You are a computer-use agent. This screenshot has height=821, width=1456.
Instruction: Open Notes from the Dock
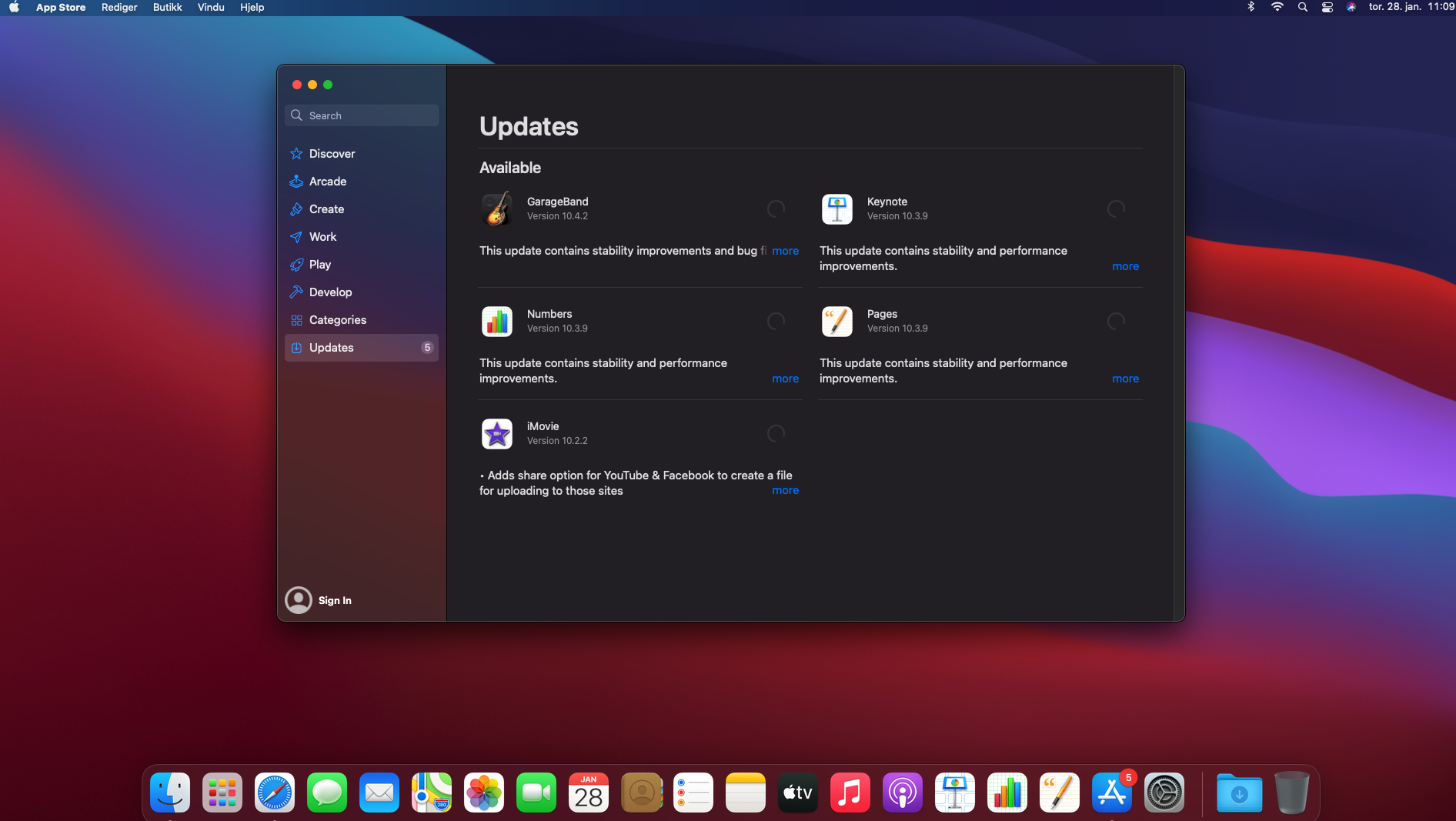(746, 793)
